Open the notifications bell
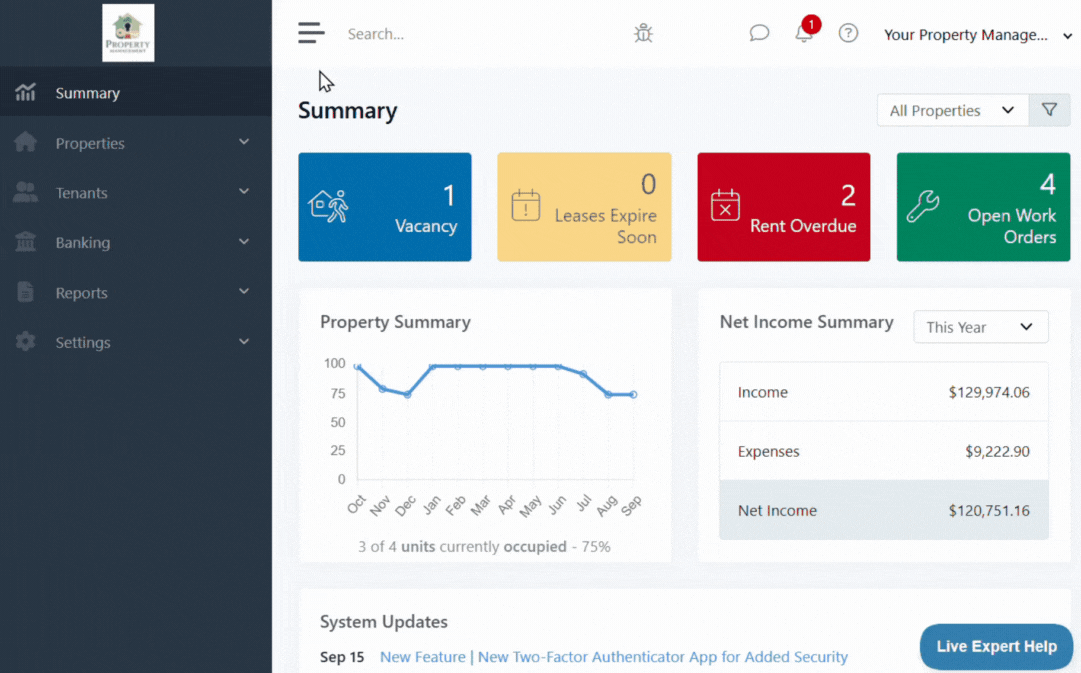The image size is (1081, 673). (x=804, y=33)
